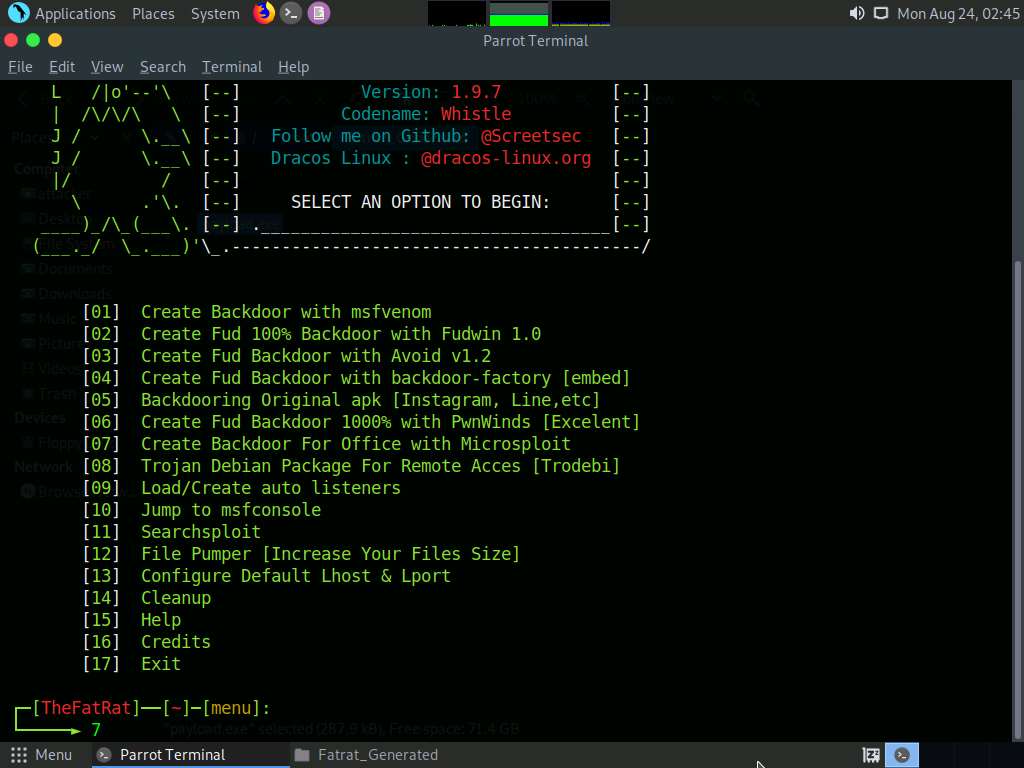The image size is (1024, 768).
Task: Switch to Parrot Terminal taskbar button
Action: [189, 755]
